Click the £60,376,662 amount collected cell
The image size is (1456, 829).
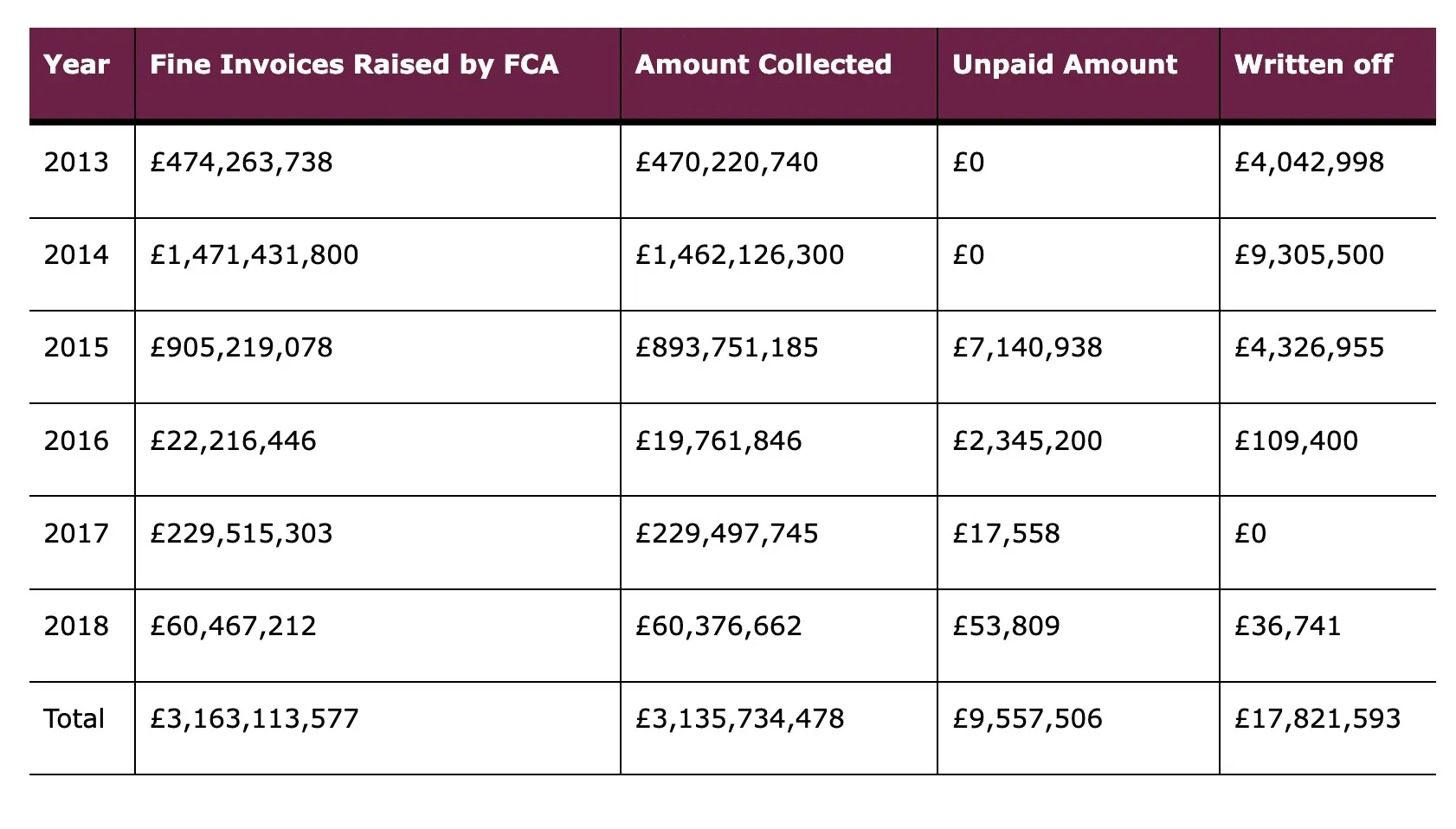click(x=718, y=626)
